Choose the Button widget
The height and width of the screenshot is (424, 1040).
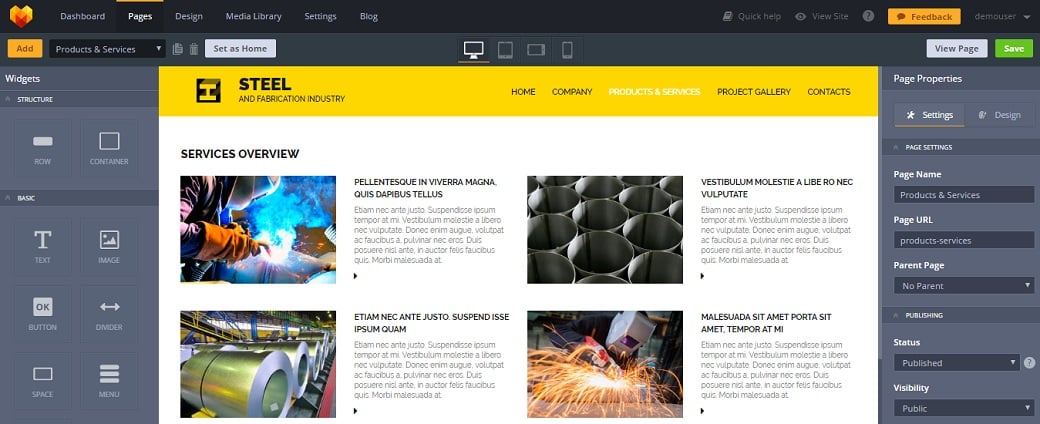point(42,313)
